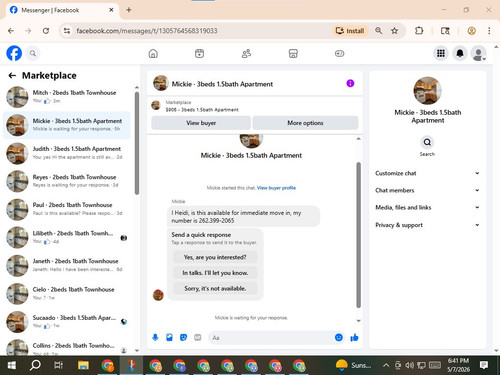
Task: Go back with browser back arrow
Action: (11, 31)
